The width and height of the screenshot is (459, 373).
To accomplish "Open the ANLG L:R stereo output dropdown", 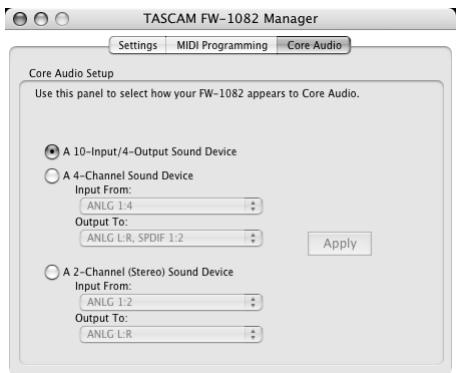I will [171, 334].
